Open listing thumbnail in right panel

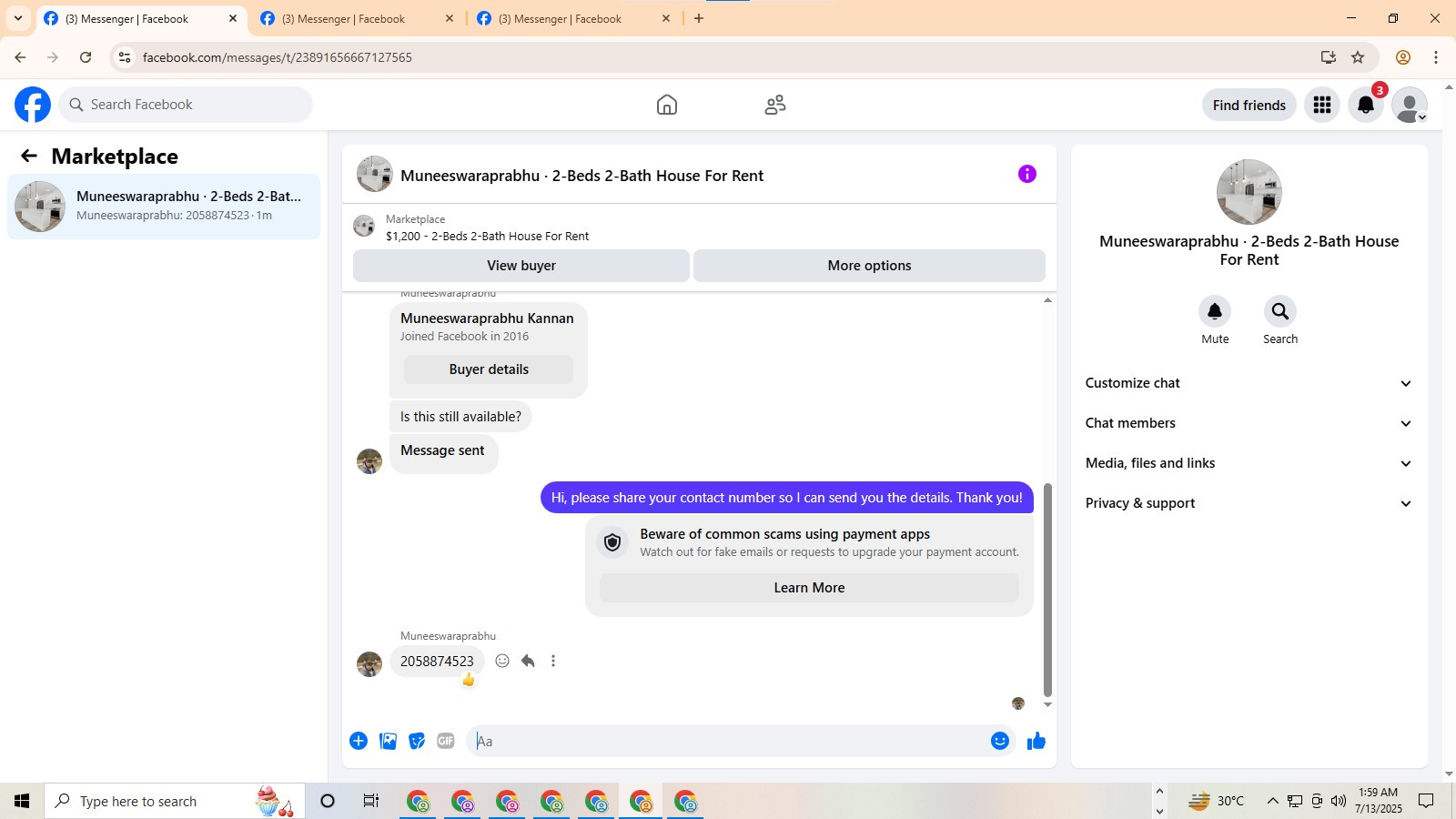[x=1249, y=192]
